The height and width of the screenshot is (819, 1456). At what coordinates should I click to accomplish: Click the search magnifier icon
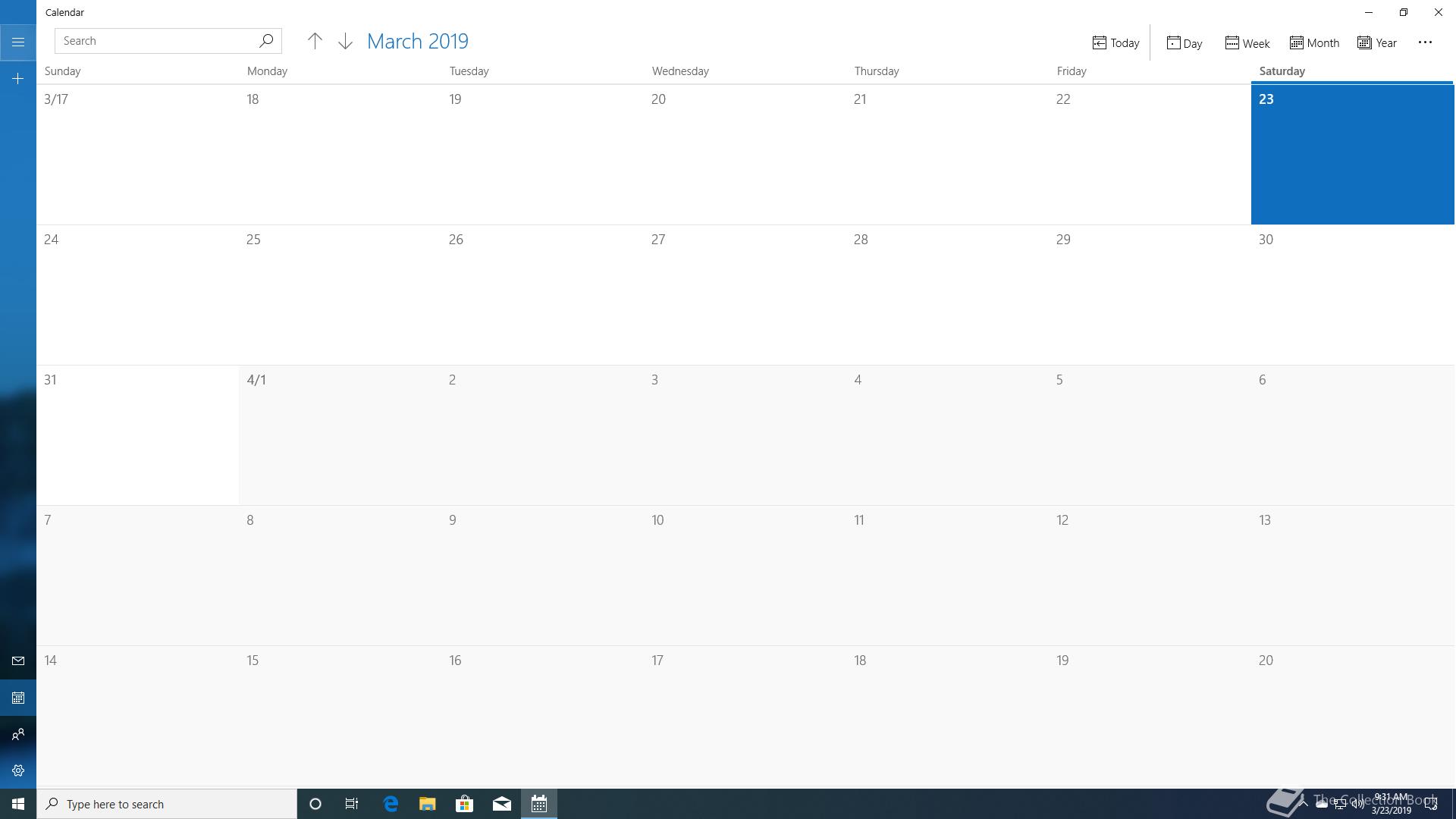click(266, 41)
